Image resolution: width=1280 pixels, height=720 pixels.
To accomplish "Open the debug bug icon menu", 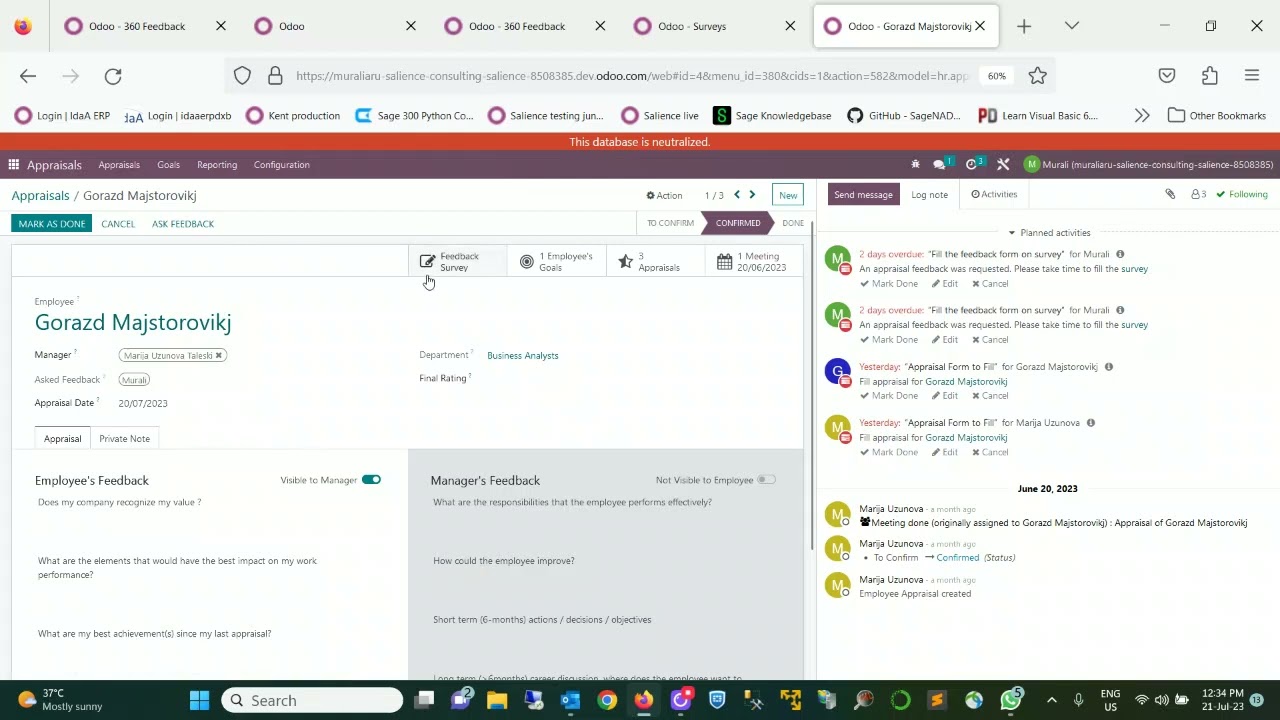I will pyautogui.click(x=915, y=165).
